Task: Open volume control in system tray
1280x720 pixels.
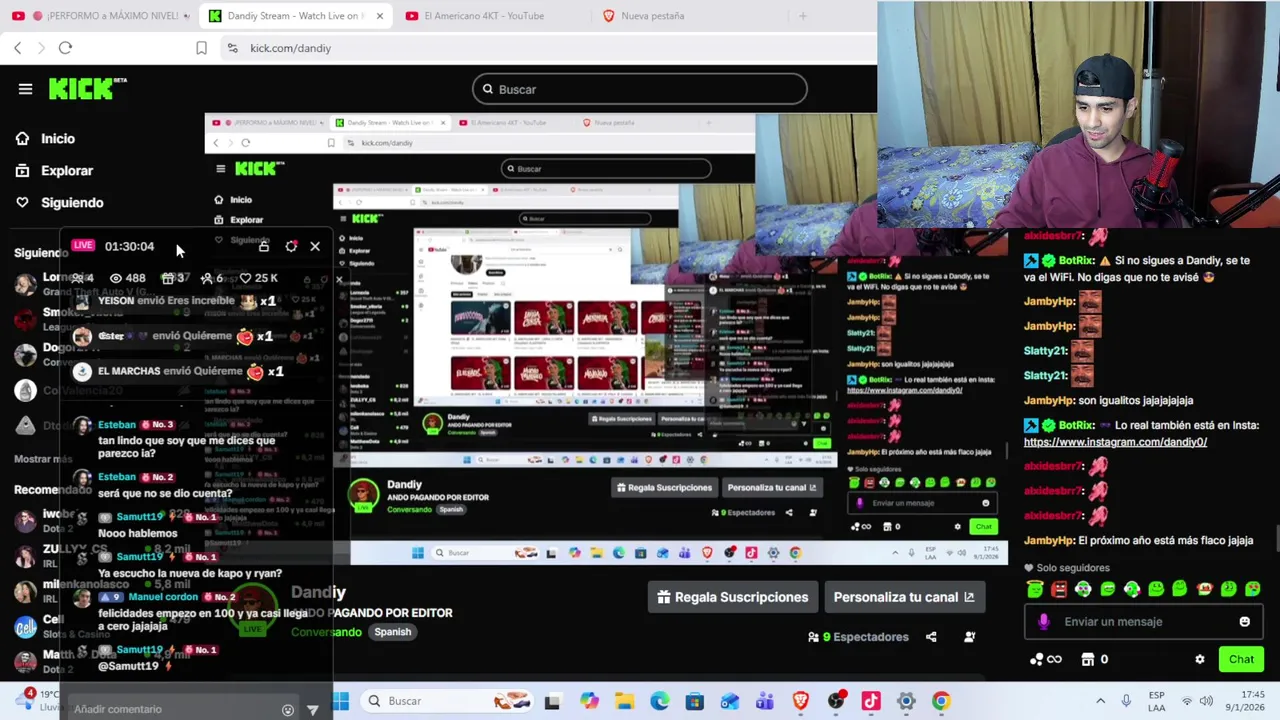Action: click(1206, 701)
